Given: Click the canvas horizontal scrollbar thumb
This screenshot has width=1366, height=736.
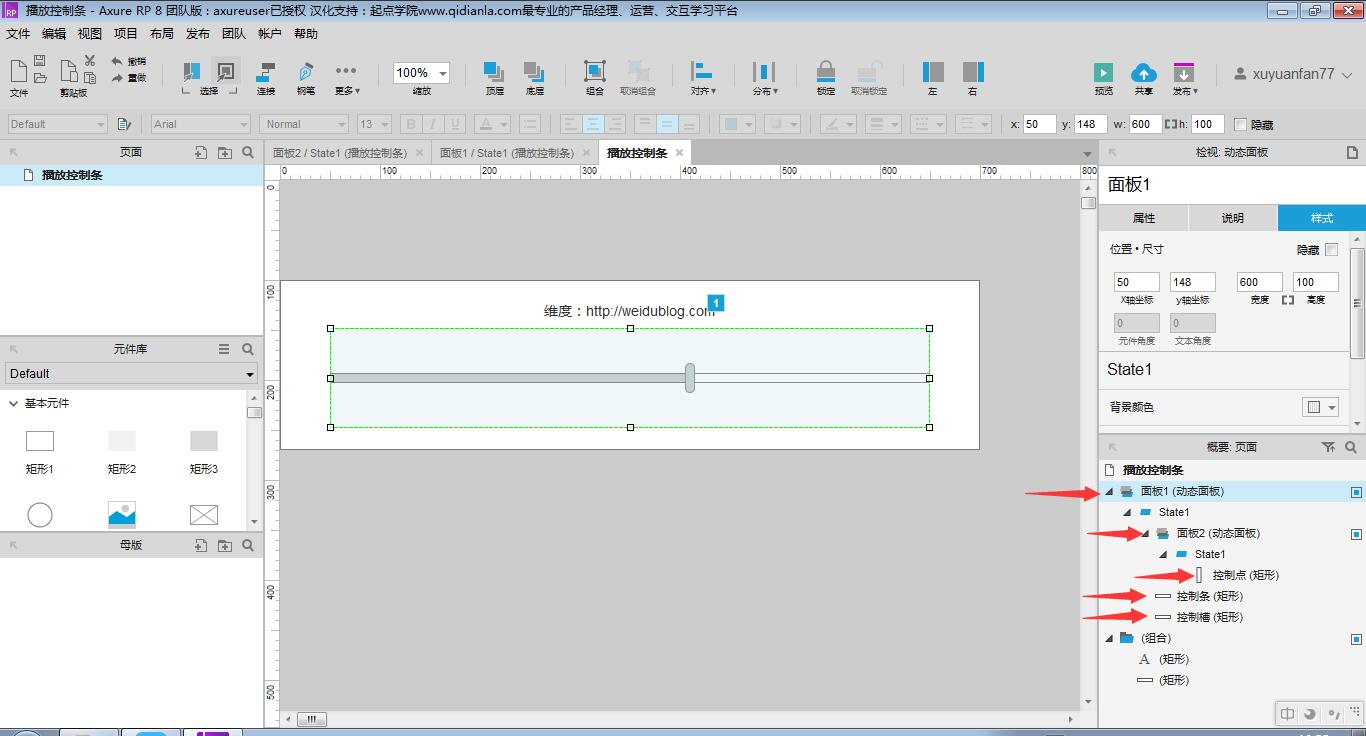Looking at the screenshot, I should [312, 719].
